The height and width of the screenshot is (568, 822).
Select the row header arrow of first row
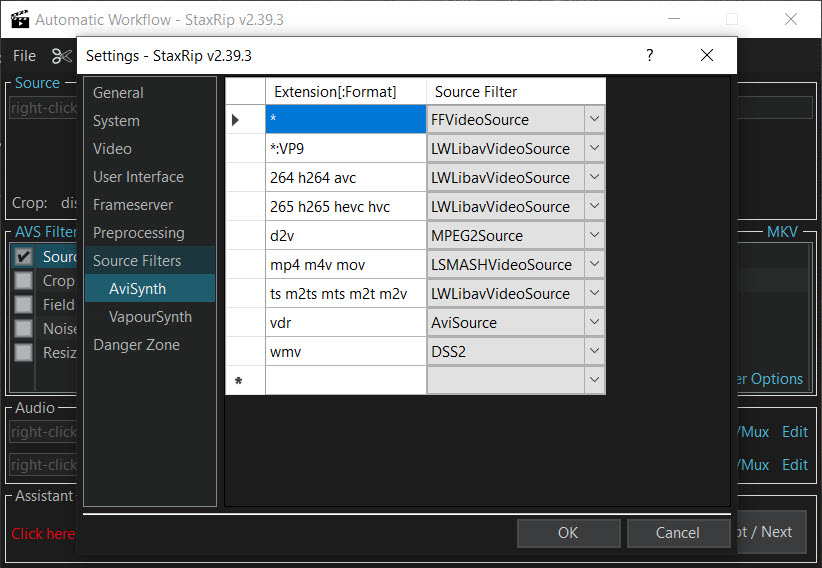[x=245, y=120]
